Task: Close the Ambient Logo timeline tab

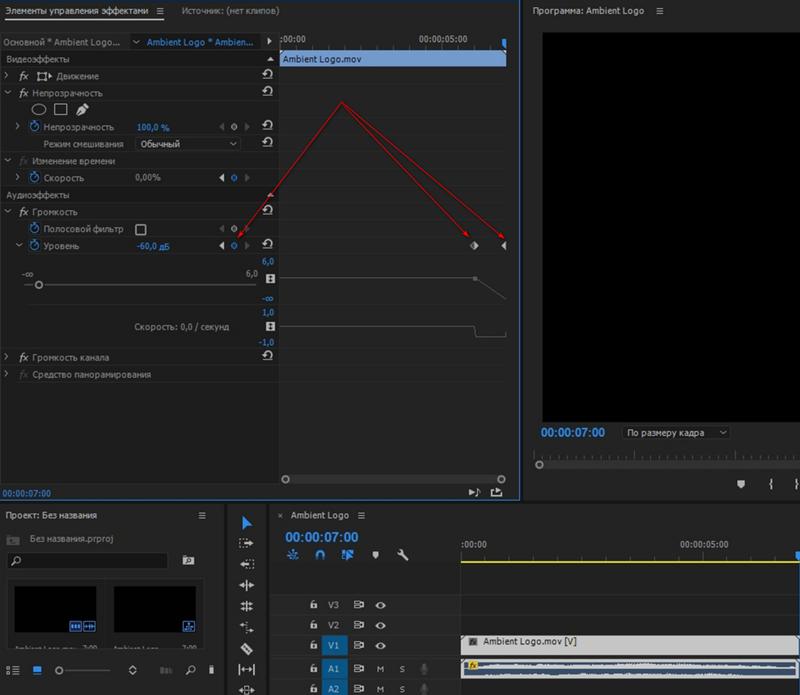Action: [280, 516]
